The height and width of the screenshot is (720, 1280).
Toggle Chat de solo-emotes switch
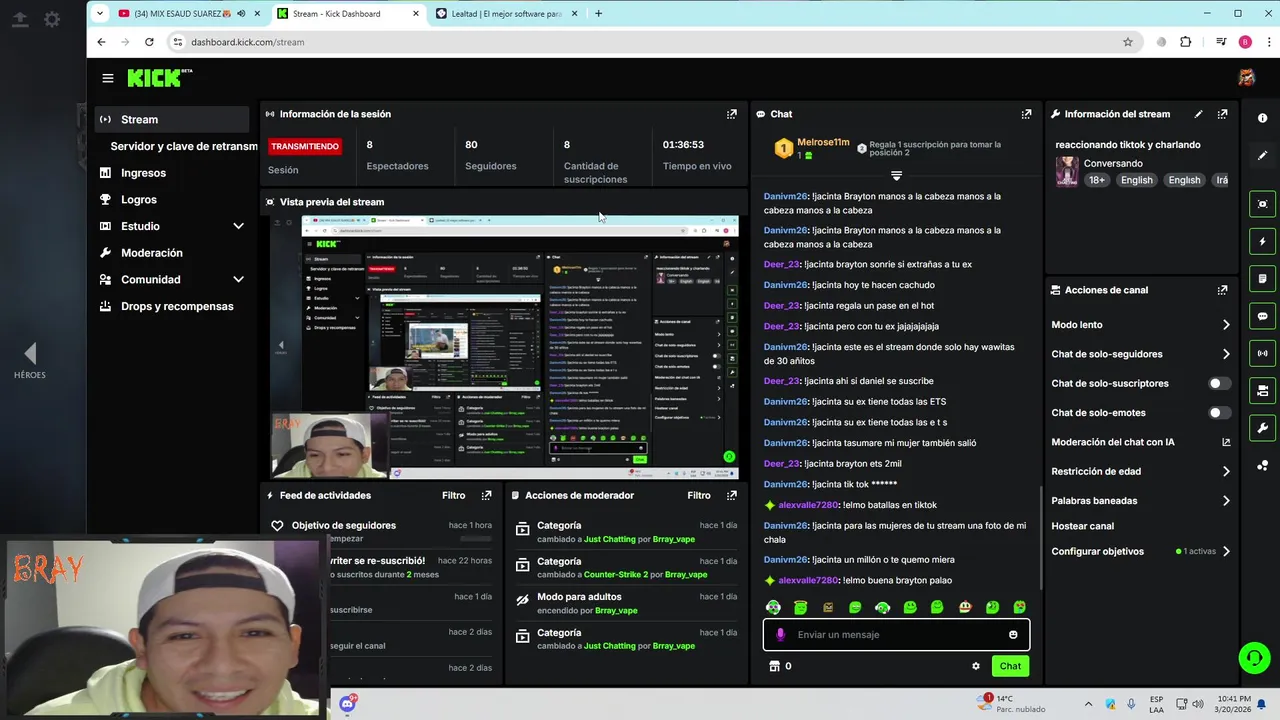tap(1219, 412)
